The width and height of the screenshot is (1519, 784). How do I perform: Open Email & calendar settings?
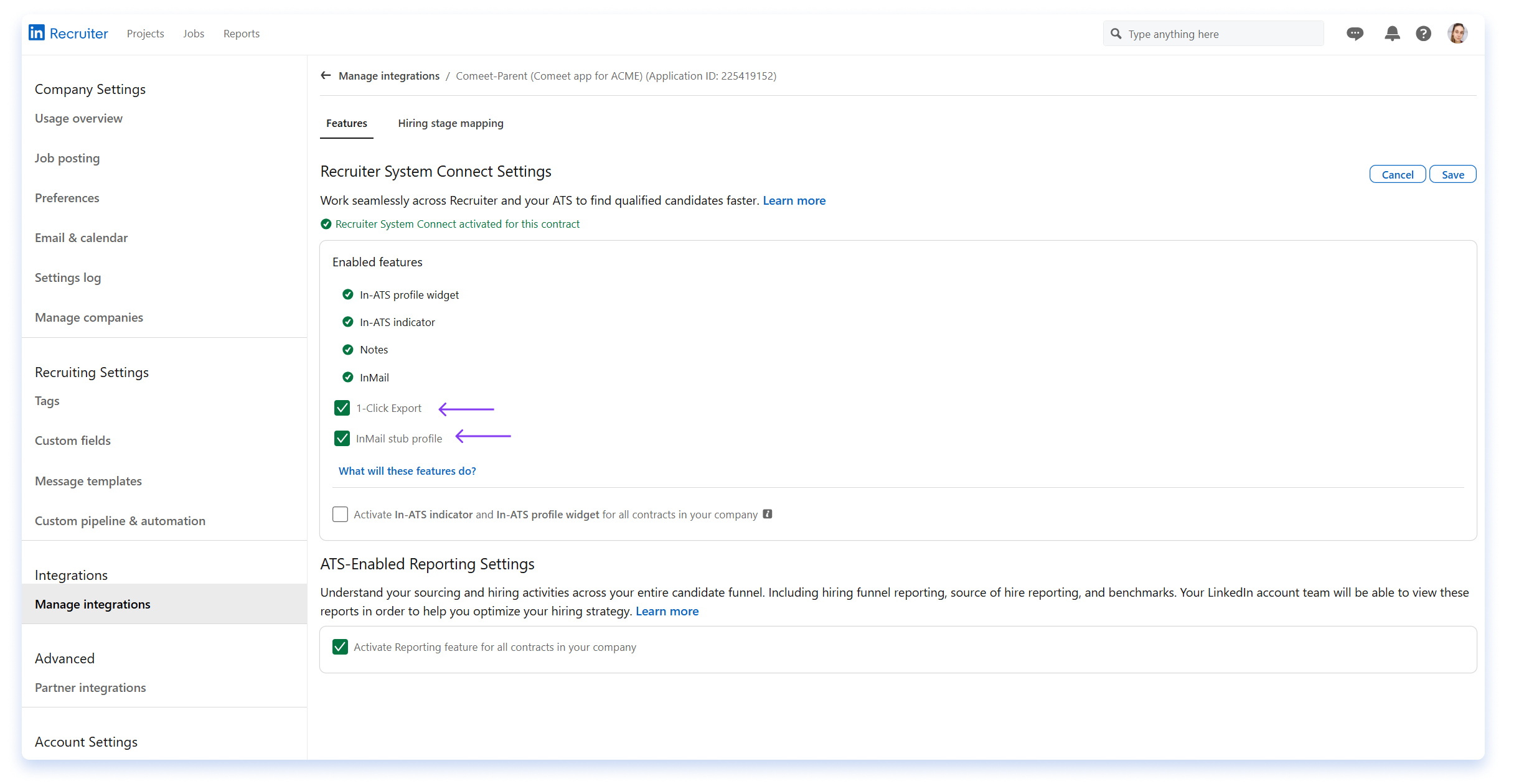(x=82, y=238)
